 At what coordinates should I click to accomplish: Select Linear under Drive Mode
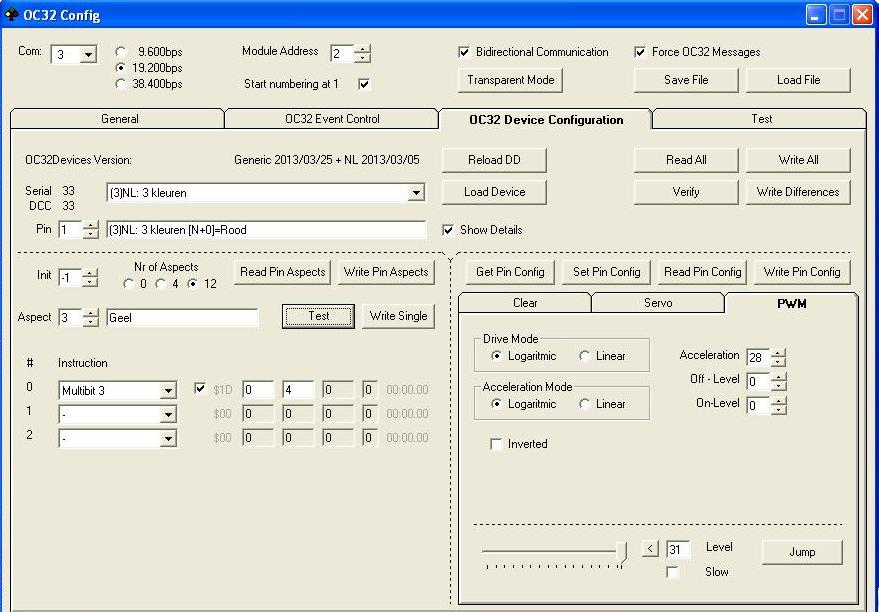pos(584,356)
